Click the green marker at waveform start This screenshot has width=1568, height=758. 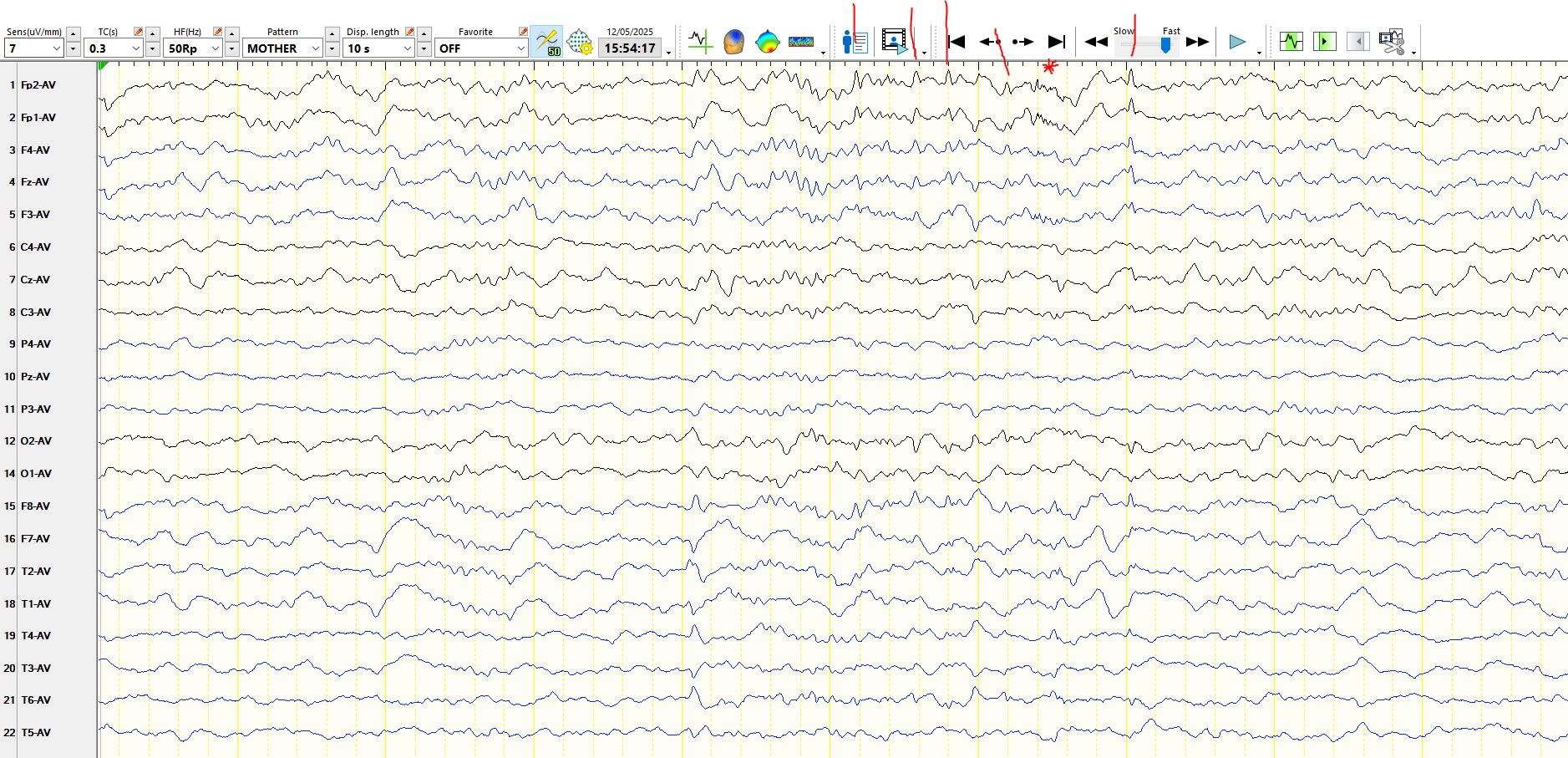pos(103,65)
